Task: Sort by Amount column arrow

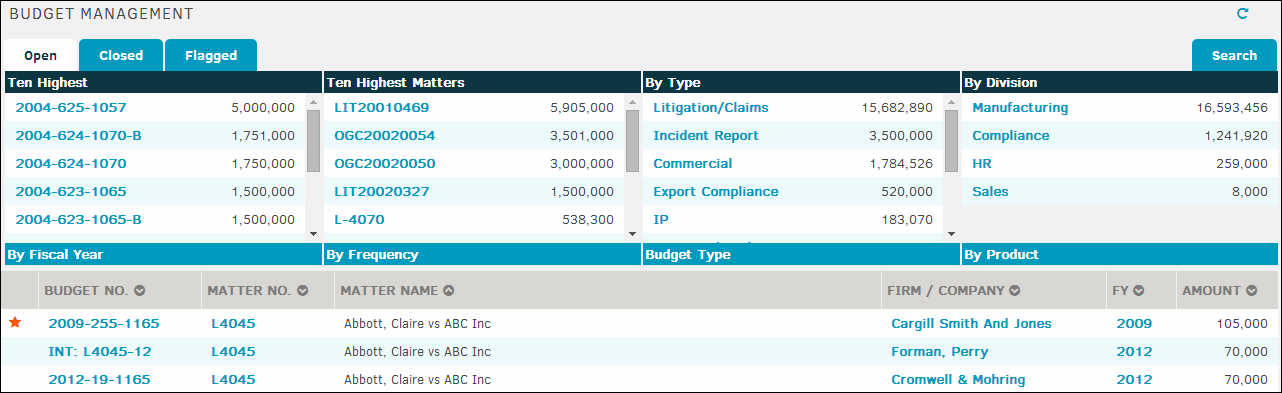Action: click(1252, 291)
